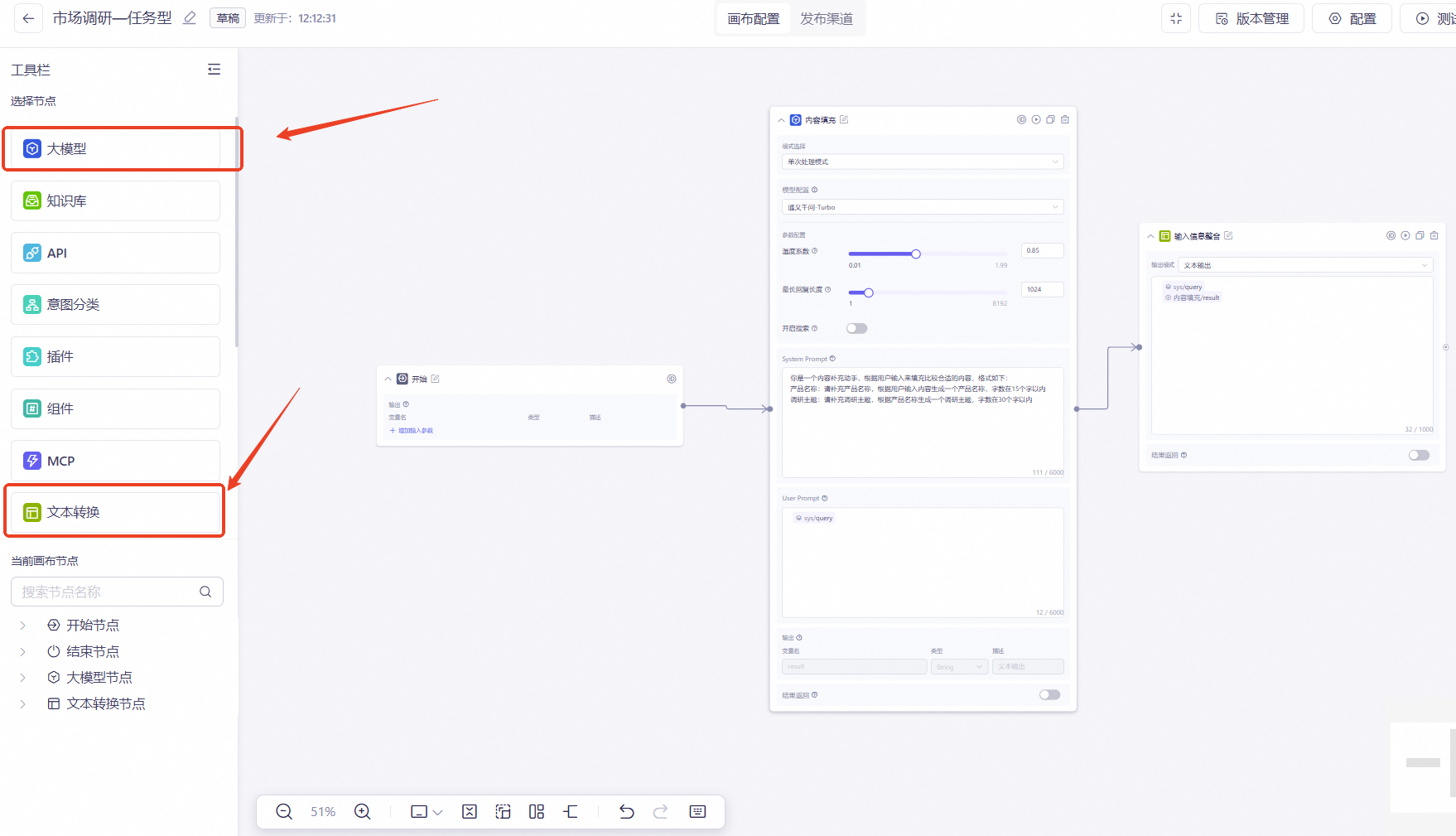Run the 内容填充 node
This screenshot has height=836, width=1456.
1036,120
